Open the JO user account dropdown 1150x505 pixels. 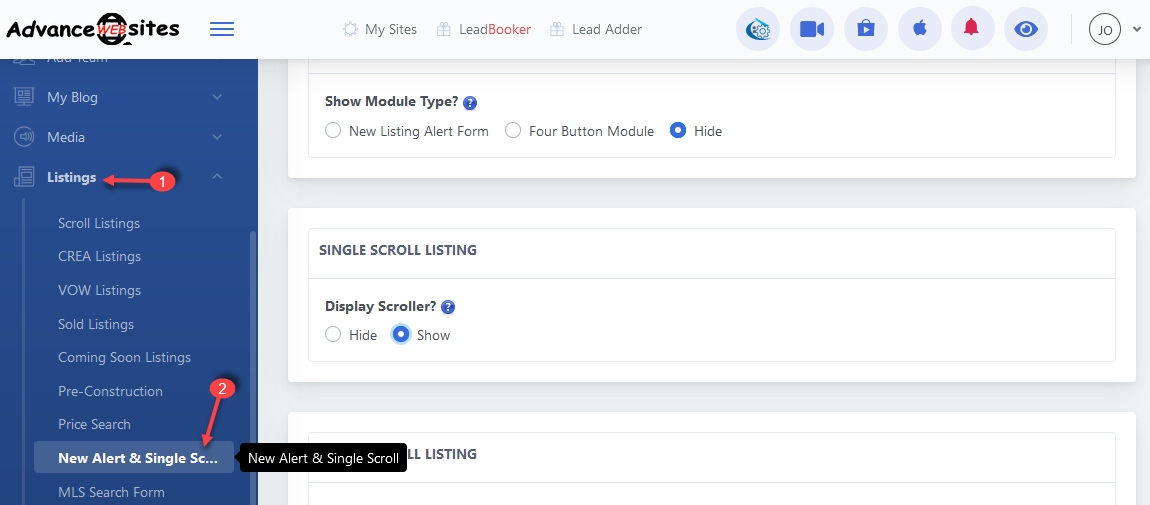point(1114,30)
